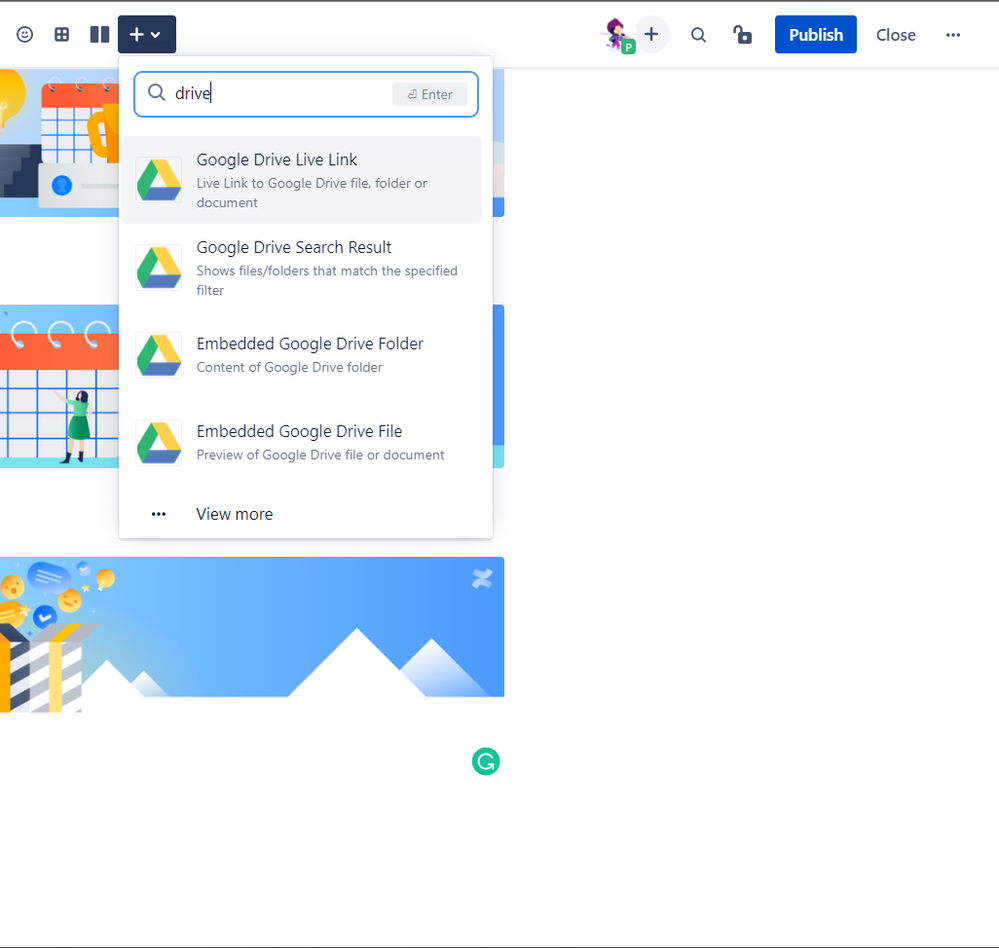The width and height of the screenshot is (999, 948).
Task: Click the search magnifier inside macro search box
Action: 156,93
